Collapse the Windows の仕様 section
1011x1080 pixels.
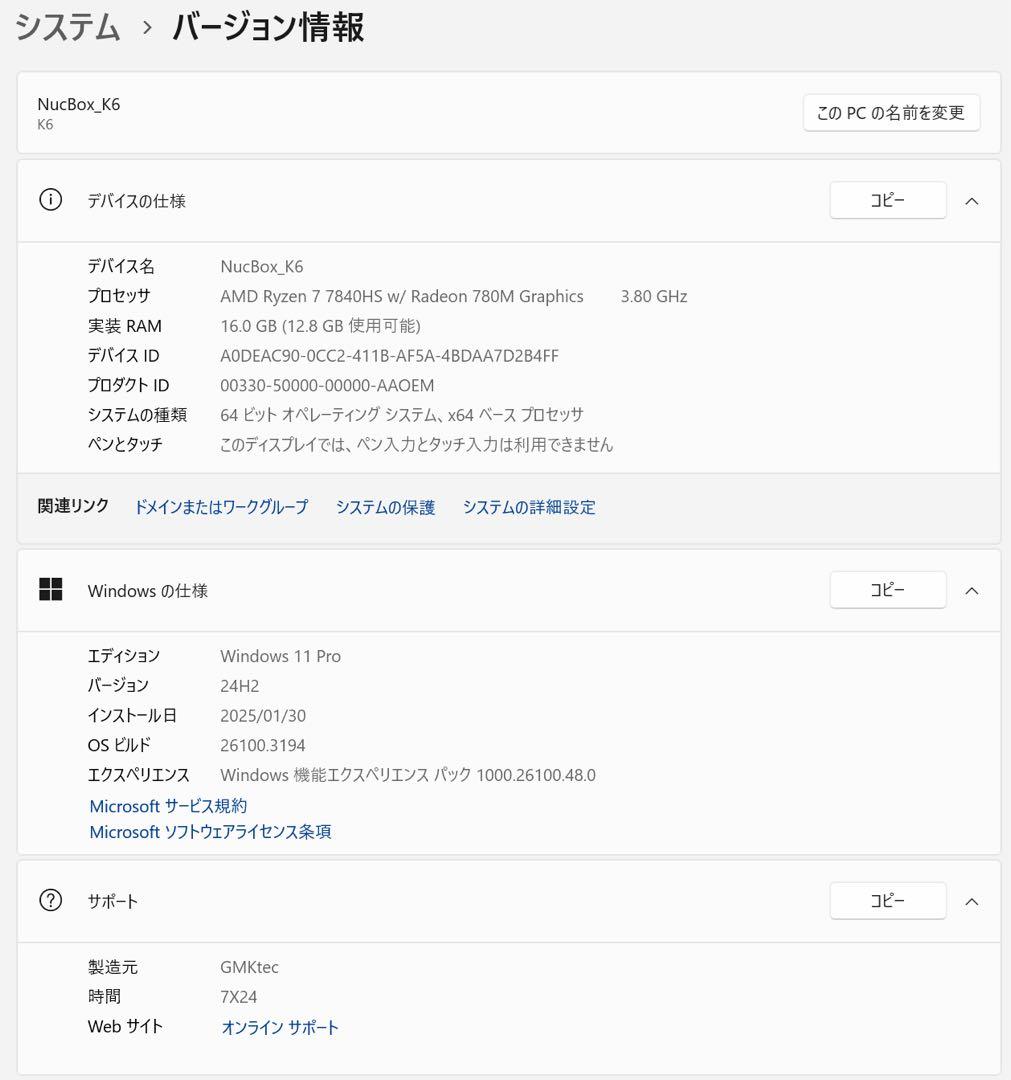pos(971,590)
